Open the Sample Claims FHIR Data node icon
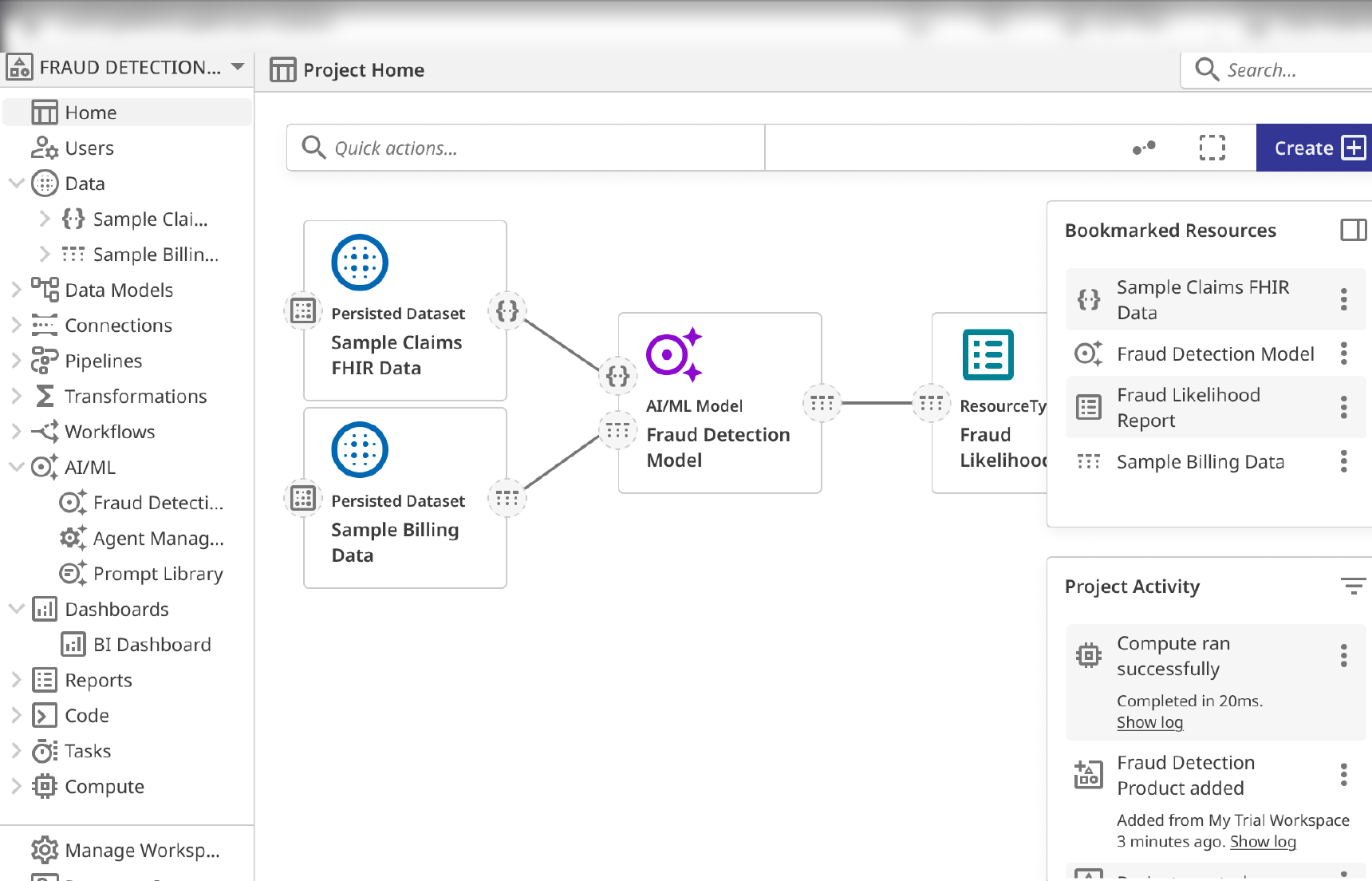The width and height of the screenshot is (1372, 881). pyautogui.click(x=360, y=263)
